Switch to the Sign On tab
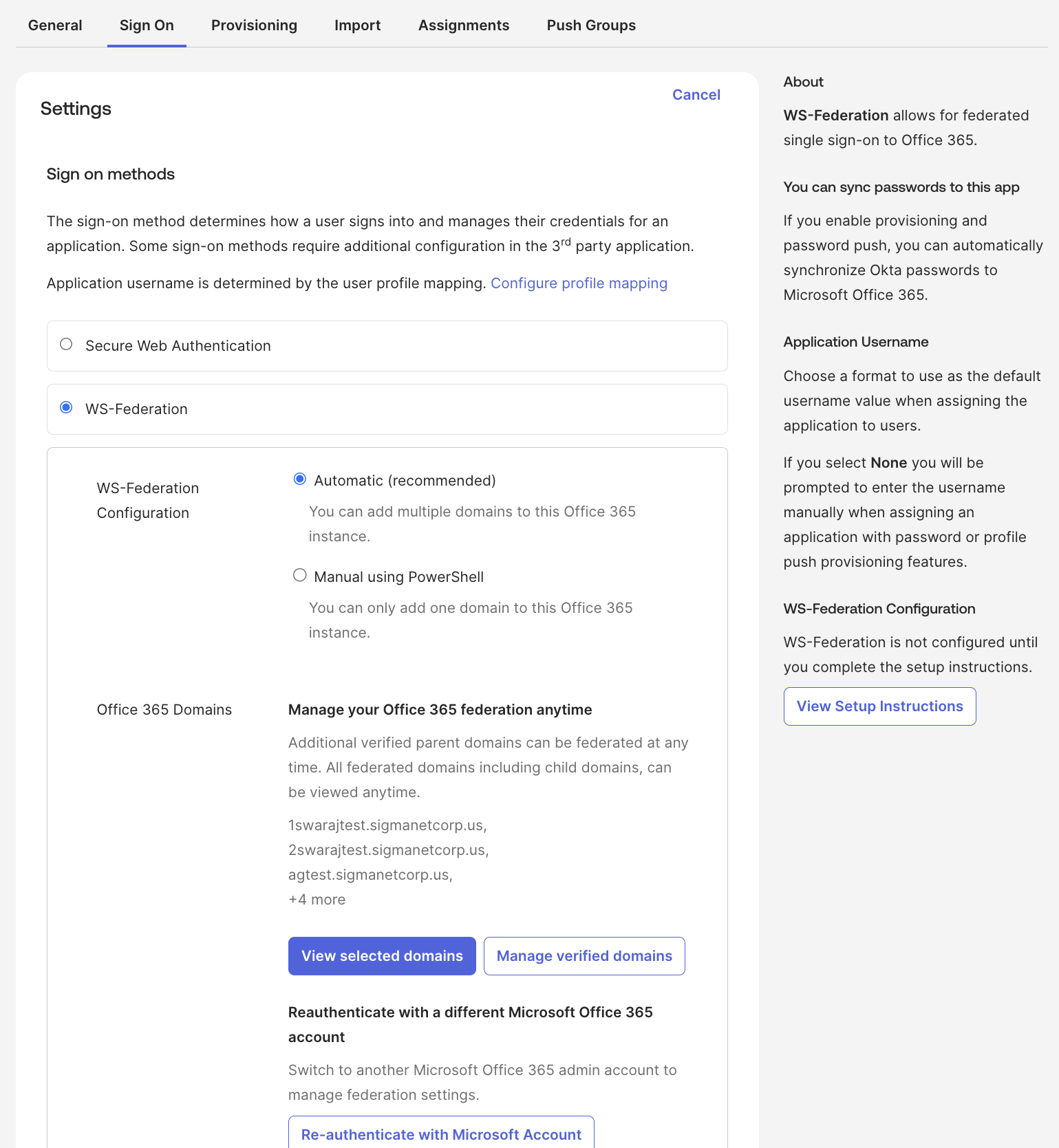Screen dimensions: 1059x1148 tap(147, 25)
